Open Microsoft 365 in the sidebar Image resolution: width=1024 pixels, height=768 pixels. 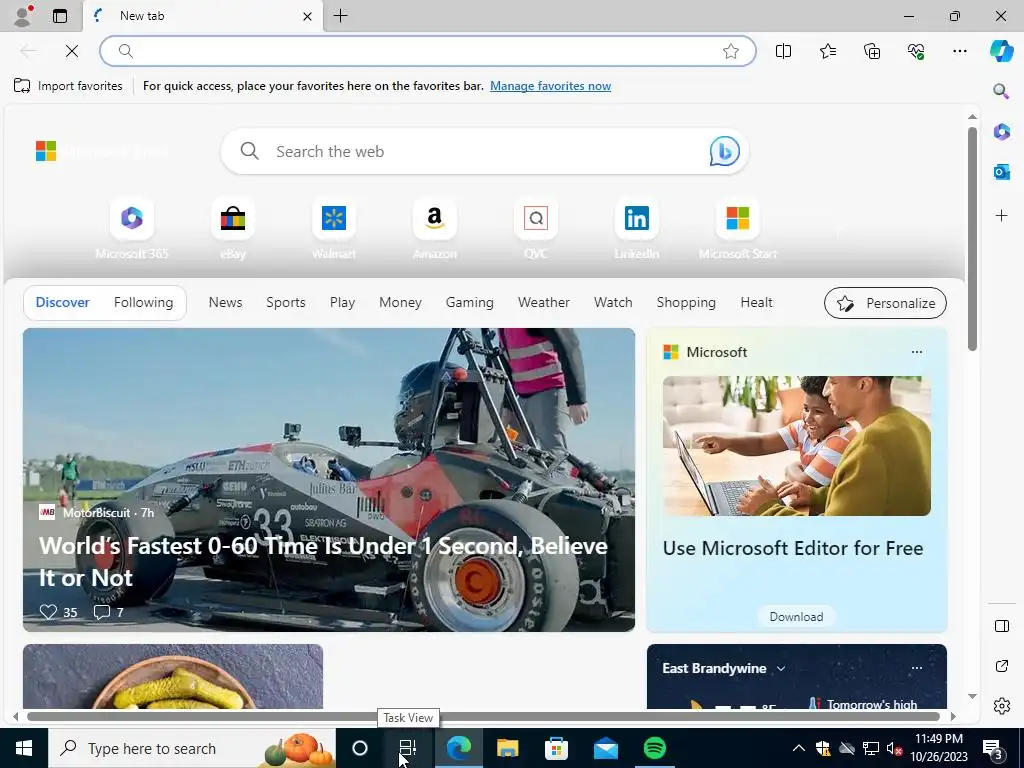tap(1001, 131)
